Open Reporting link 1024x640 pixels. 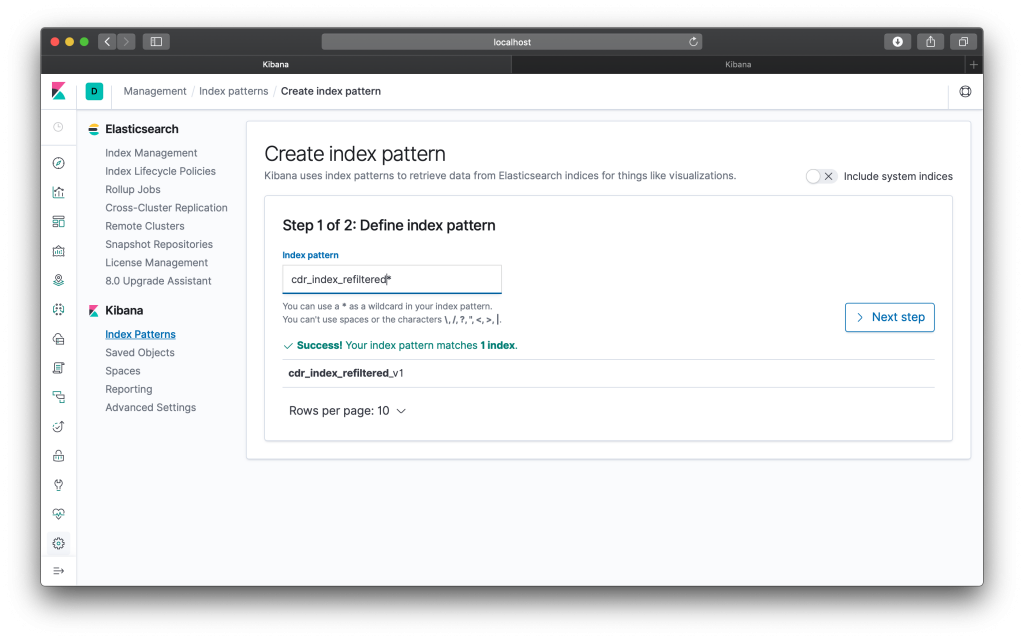click(x=129, y=389)
